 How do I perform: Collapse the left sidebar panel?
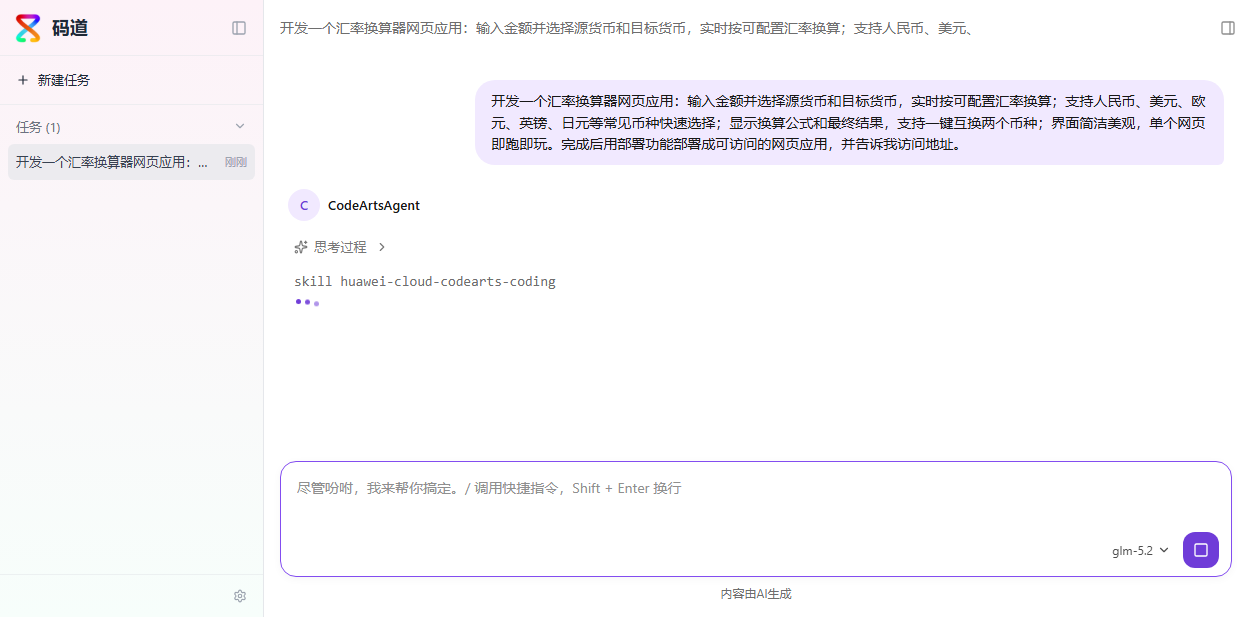pyautogui.click(x=239, y=28)
